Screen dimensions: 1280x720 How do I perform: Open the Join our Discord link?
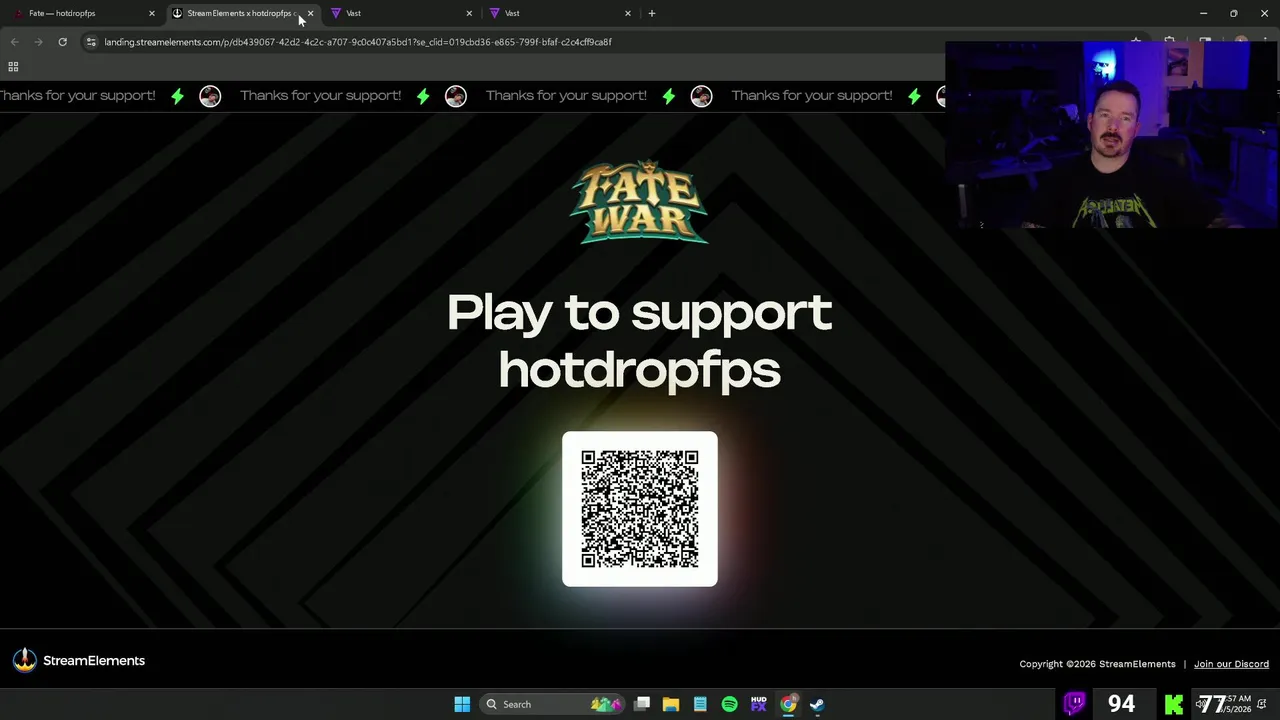pyautogui.click(x=1231, y=664)
